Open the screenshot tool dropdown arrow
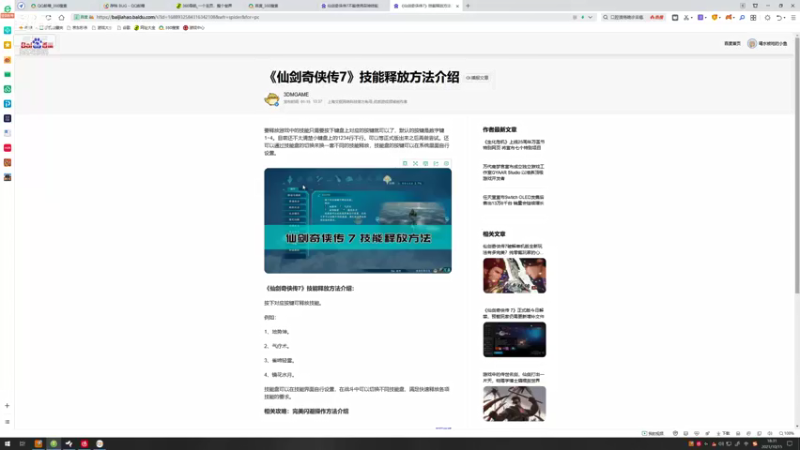The width and height of the screenshot is (800, 450). [x=692, y=17]
